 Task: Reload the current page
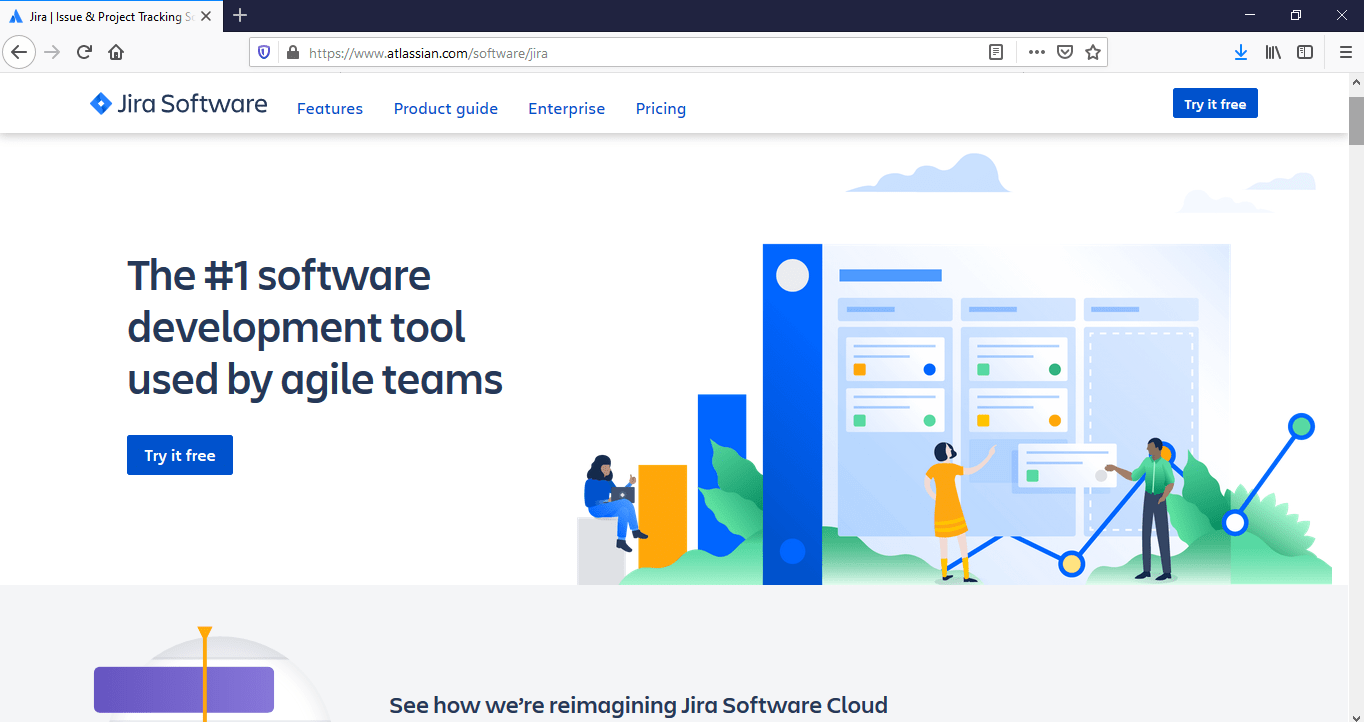(84, 52)
